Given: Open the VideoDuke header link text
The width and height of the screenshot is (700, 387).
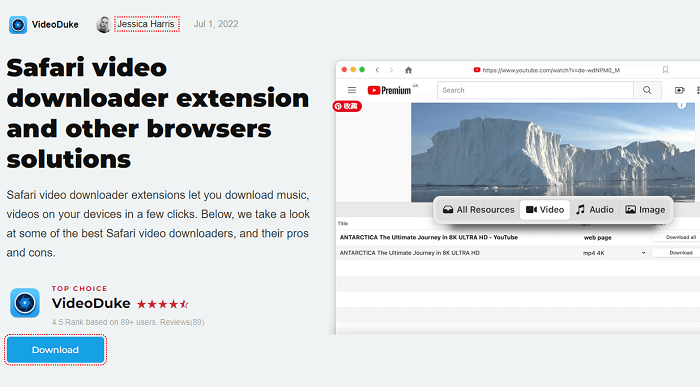Looking at the screenshot, I should pos(55,25).
